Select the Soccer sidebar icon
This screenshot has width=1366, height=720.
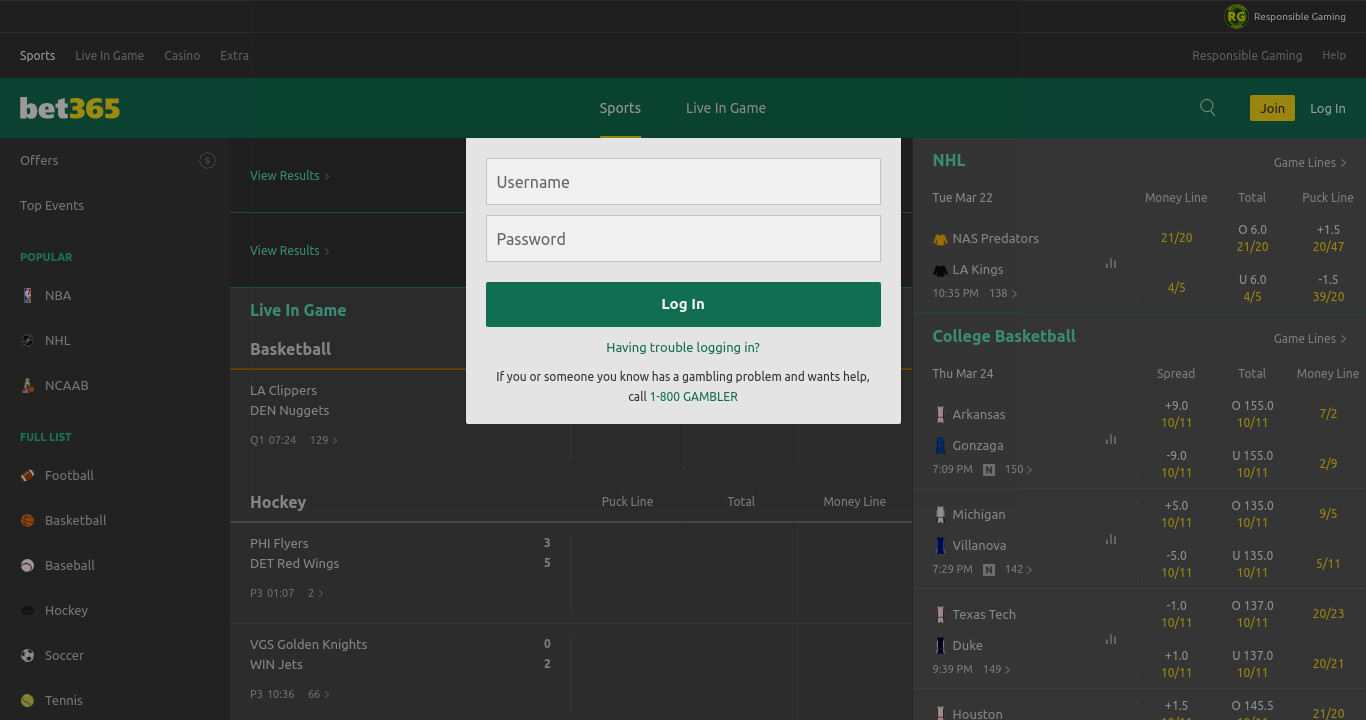[x=27, y=655]
